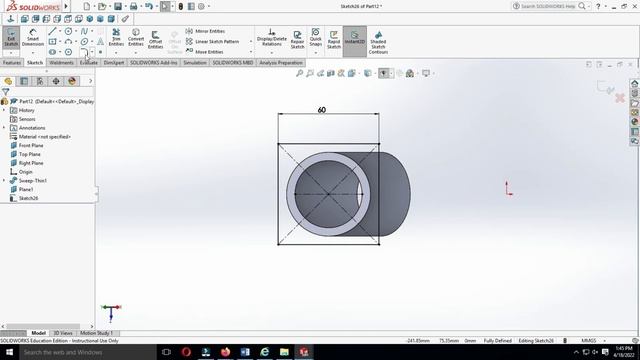Image resolution: width=640 pixels, height=360 pixels.
Task: Open the FeatureManager design tree tab
Action: [x=8, y=81]
